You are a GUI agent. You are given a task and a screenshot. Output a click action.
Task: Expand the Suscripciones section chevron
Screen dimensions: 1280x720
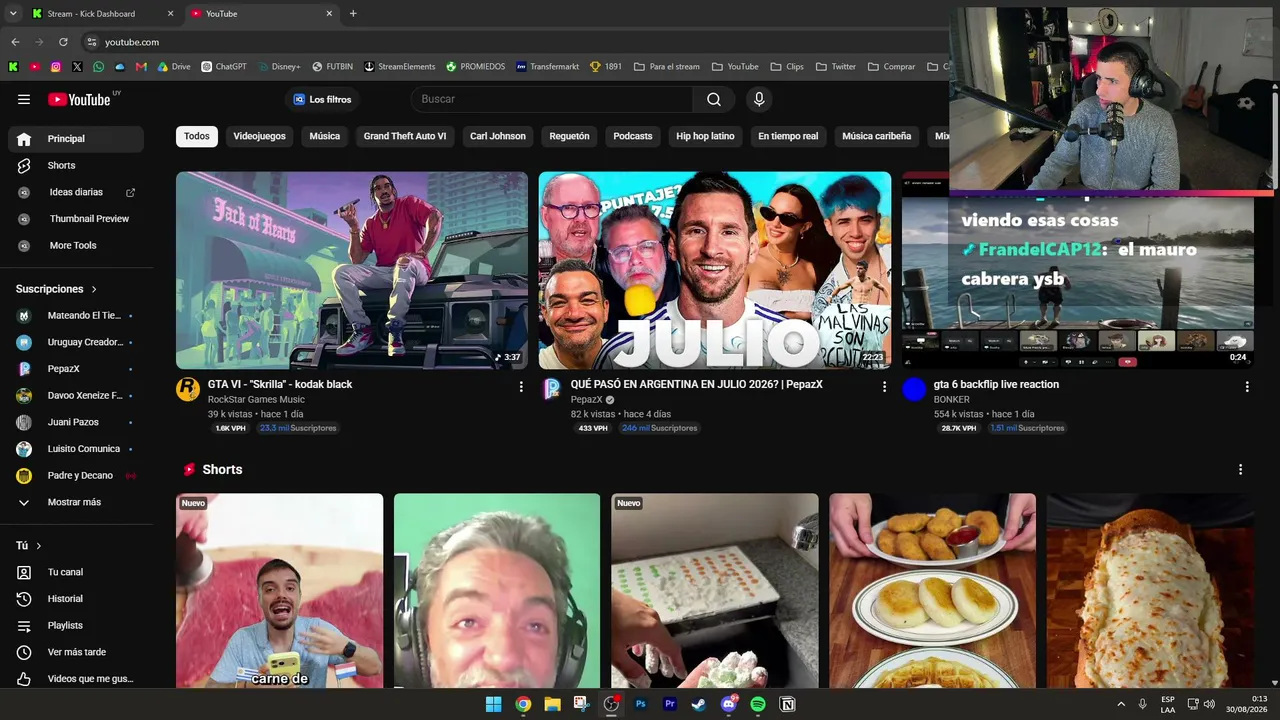click(95, 289)
